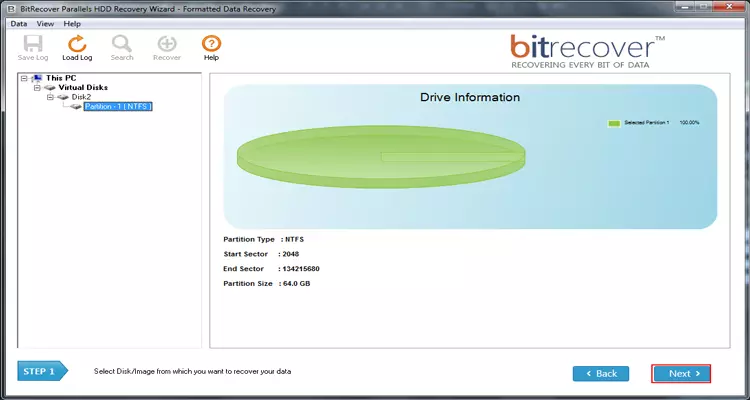Click the Save Log toolbar icon
Viewport: 750px width, 400px height.
coord(33,48)
